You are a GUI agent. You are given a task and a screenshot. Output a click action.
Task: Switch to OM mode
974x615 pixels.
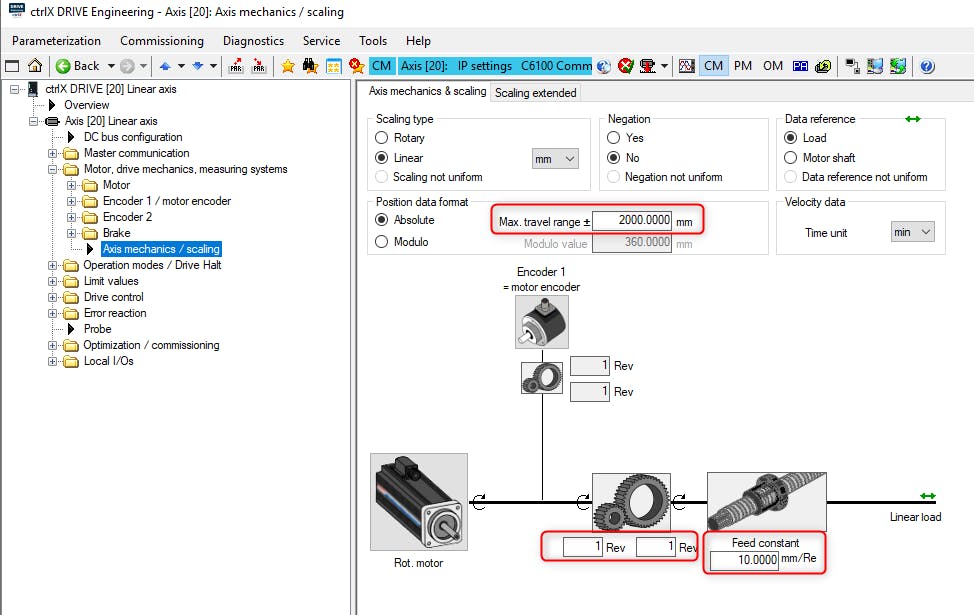(773, 66)
